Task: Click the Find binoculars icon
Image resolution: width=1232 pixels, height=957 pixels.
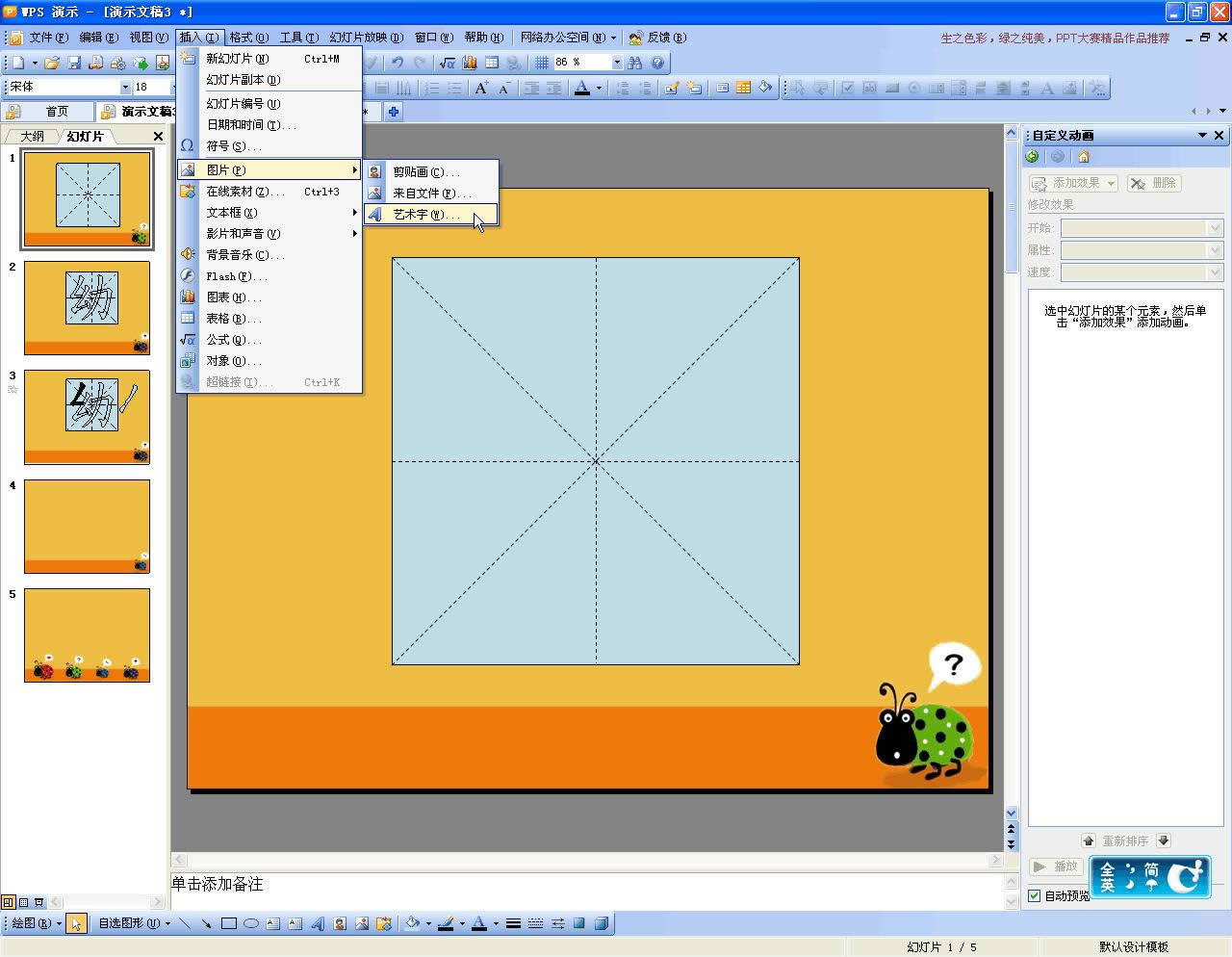Action: [635, 63]
